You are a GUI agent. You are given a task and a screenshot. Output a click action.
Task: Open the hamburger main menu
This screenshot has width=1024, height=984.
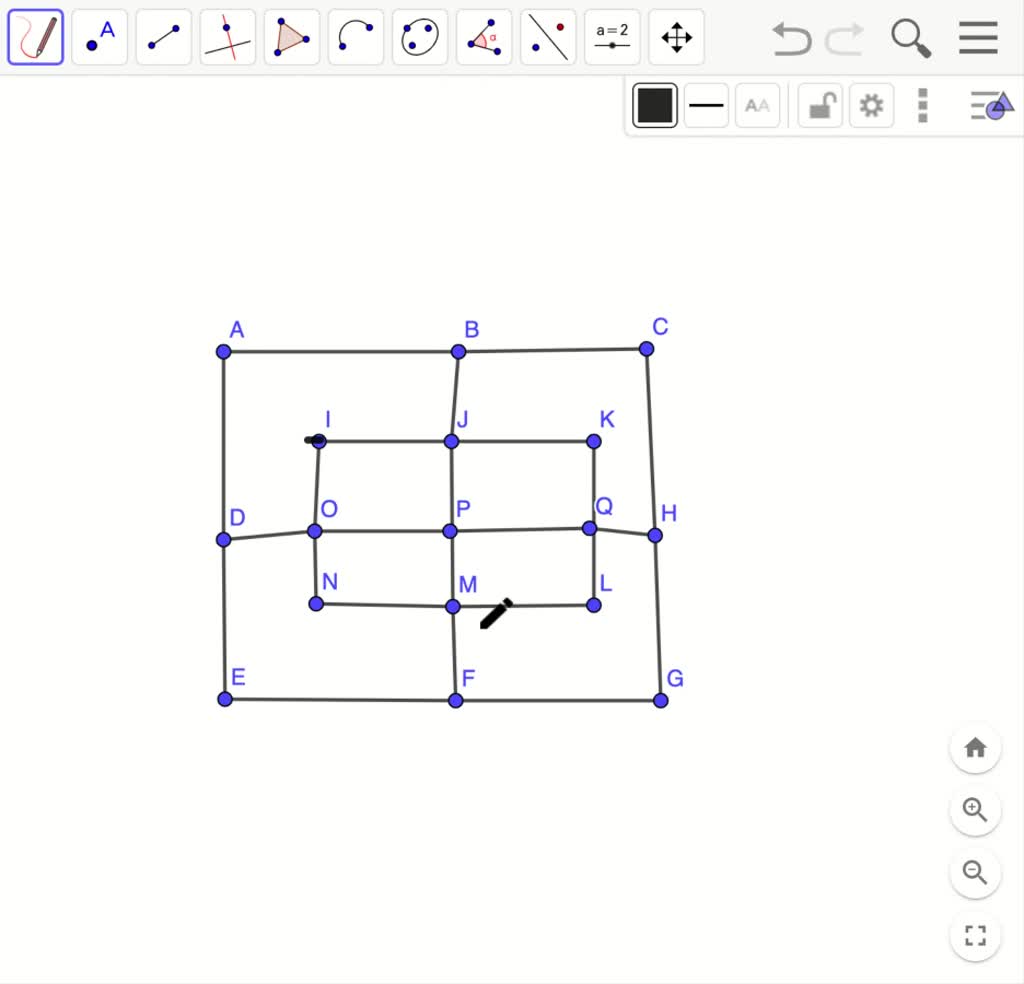[978, 38]
